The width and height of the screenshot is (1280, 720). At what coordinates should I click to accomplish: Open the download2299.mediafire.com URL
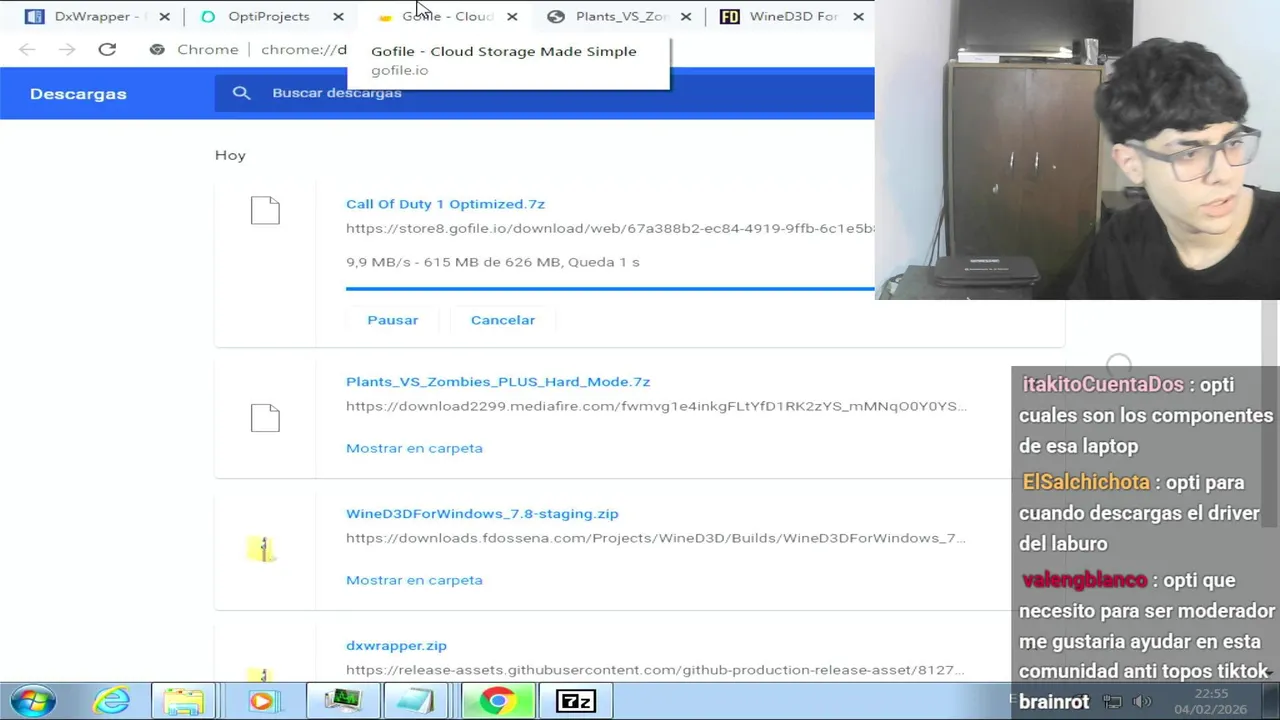point(656,406)
